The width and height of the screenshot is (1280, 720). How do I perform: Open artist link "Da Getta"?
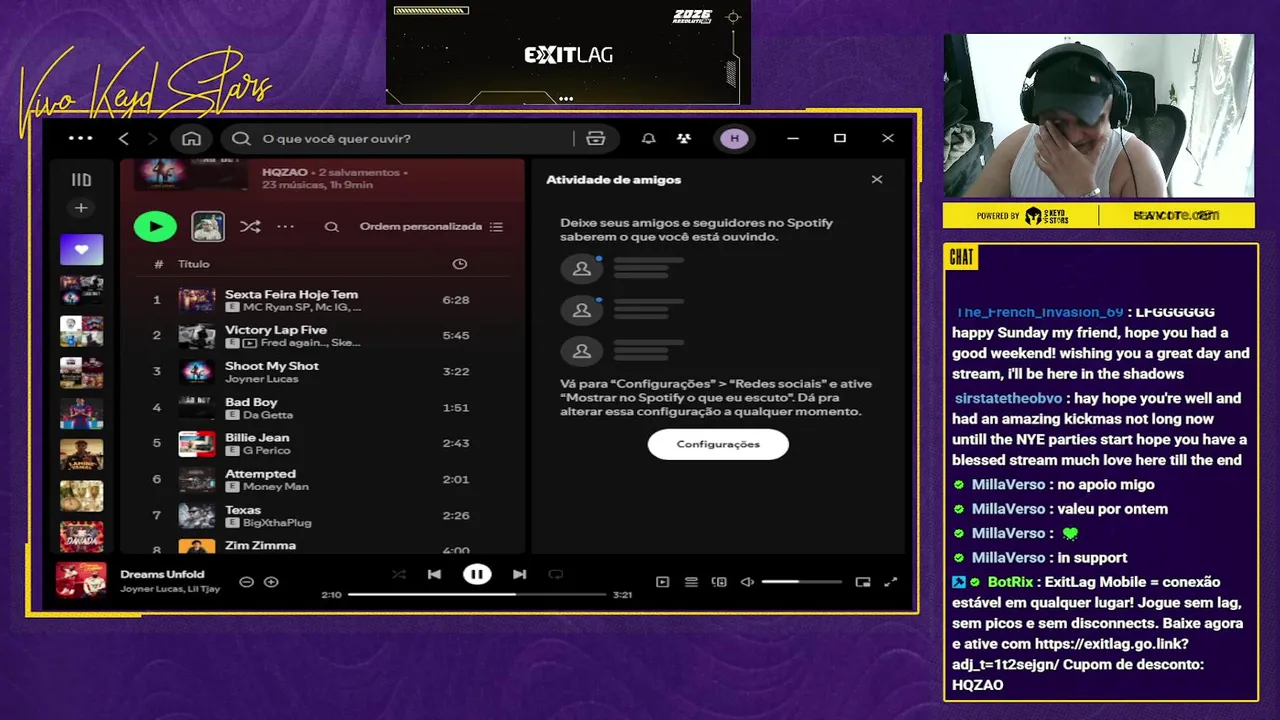268,415
